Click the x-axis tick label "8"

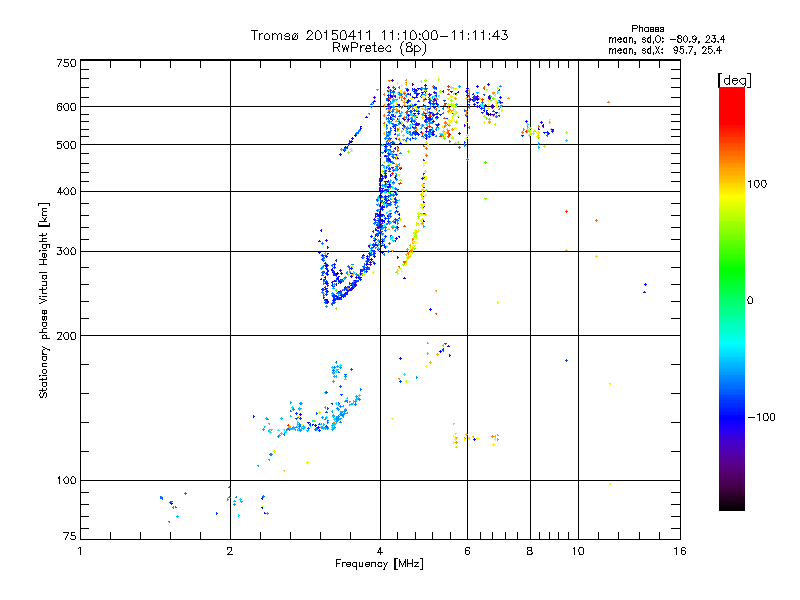point(530,551)
